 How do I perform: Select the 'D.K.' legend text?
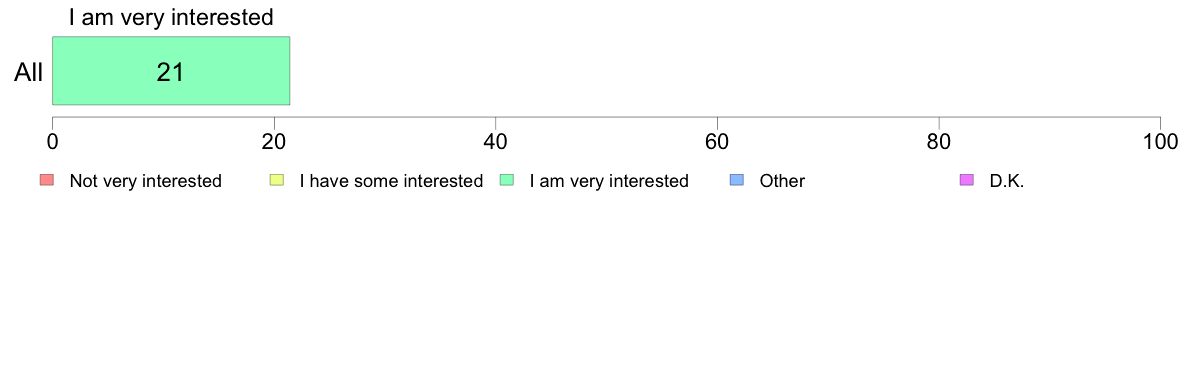coord(1007,181)
